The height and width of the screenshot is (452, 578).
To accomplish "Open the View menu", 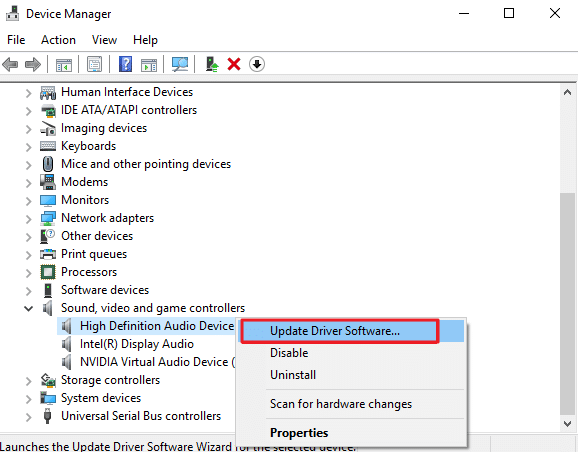I will 104,40.
